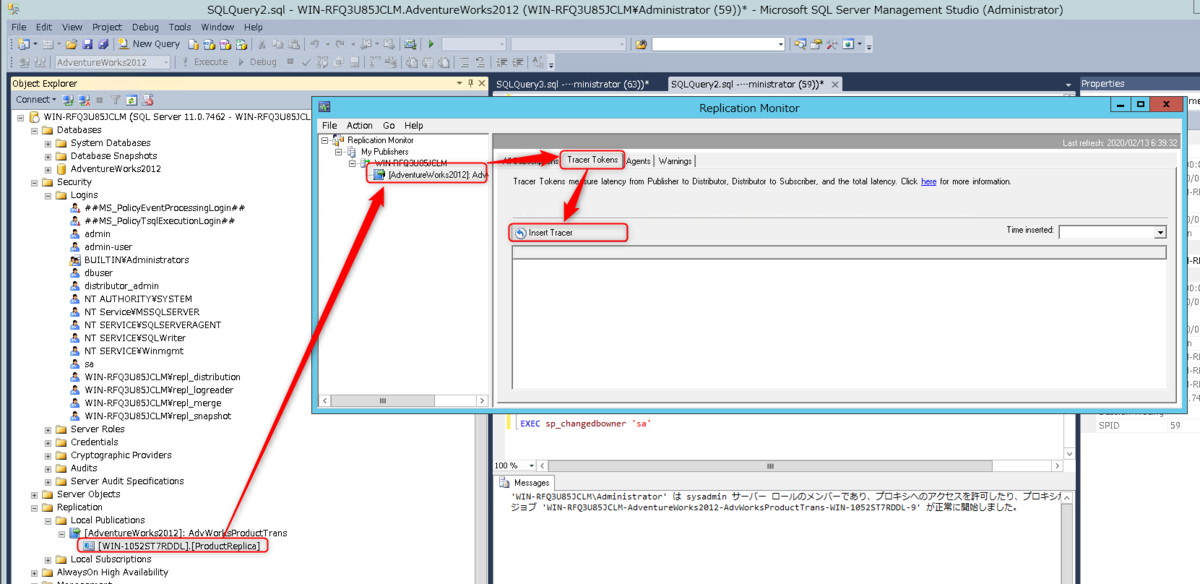Select the admin login icon

click(x=75, y=233)
